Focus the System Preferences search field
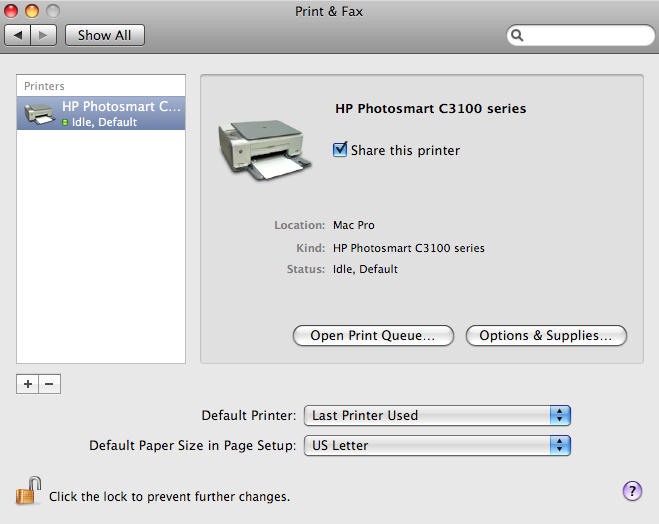Viewport: 659px width, 524px height. [580, 35]
